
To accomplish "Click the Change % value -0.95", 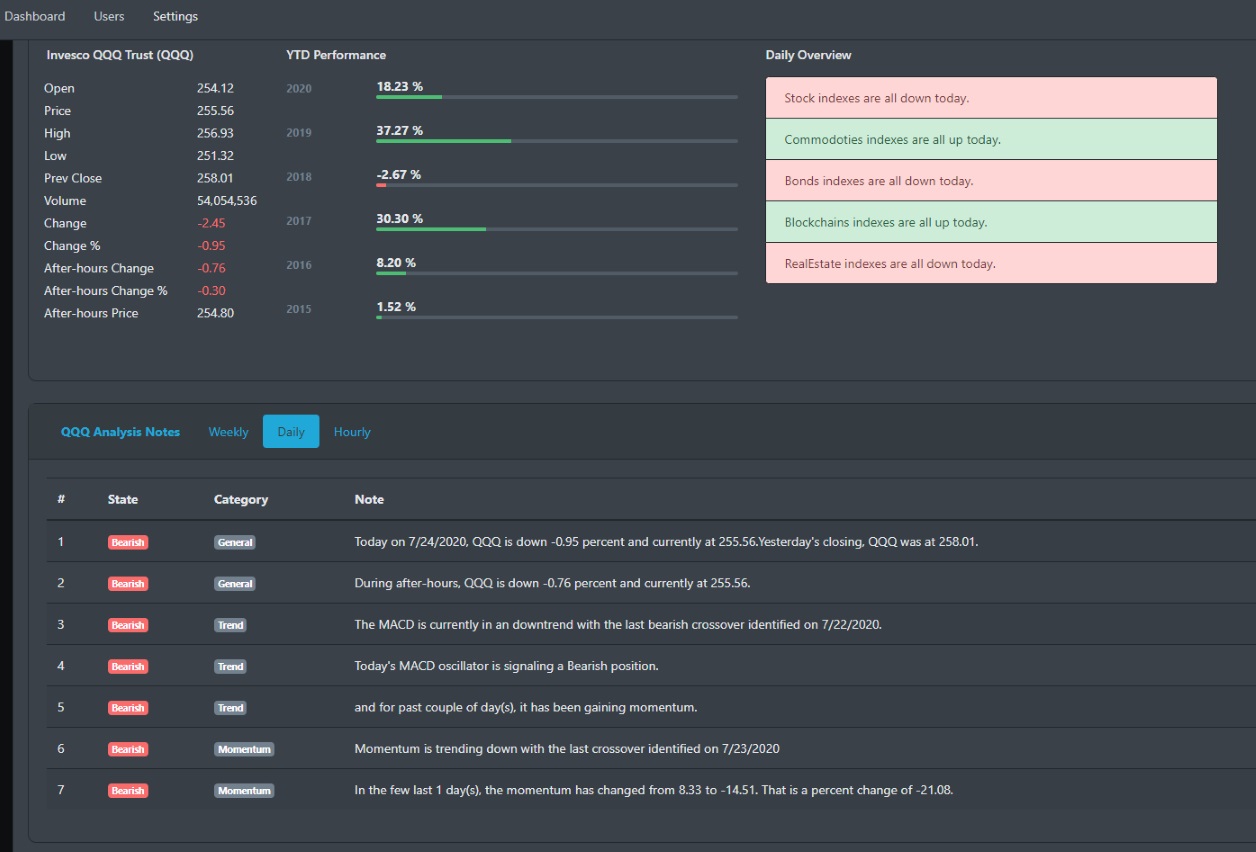I will (211, 246).
